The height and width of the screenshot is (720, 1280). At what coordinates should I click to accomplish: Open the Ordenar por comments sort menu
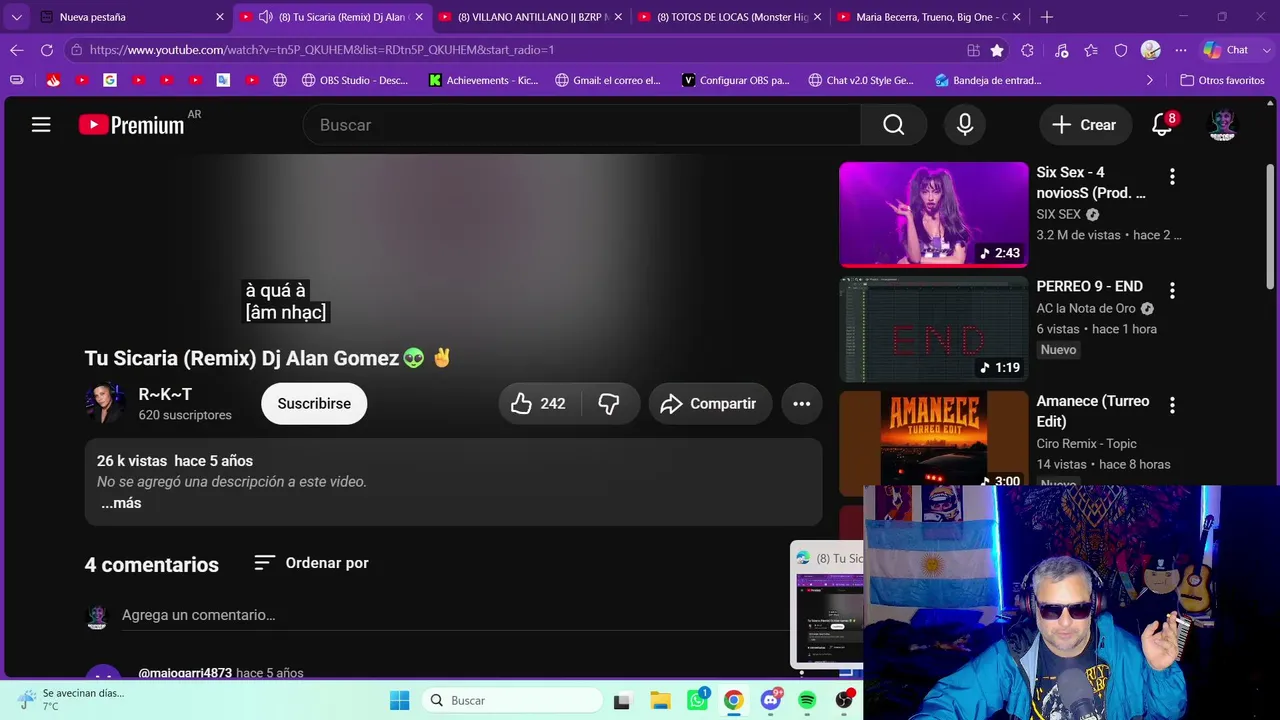pyautogui.click(x=311, y=563)
